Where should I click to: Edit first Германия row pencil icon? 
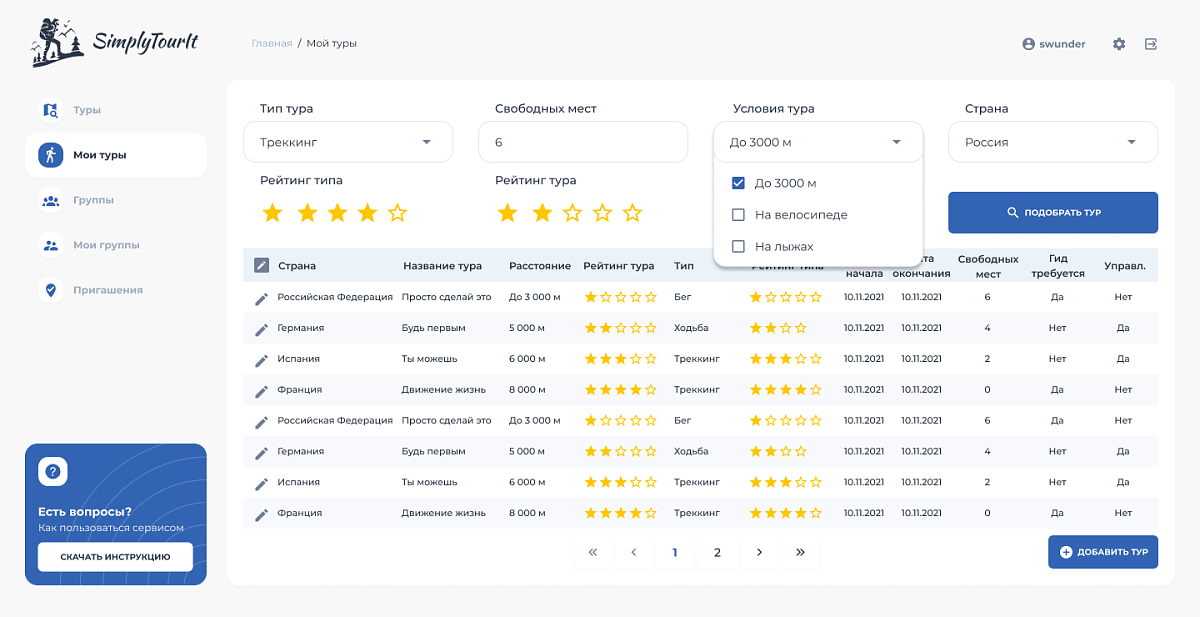pyautogui.click(x=261, y=329)
